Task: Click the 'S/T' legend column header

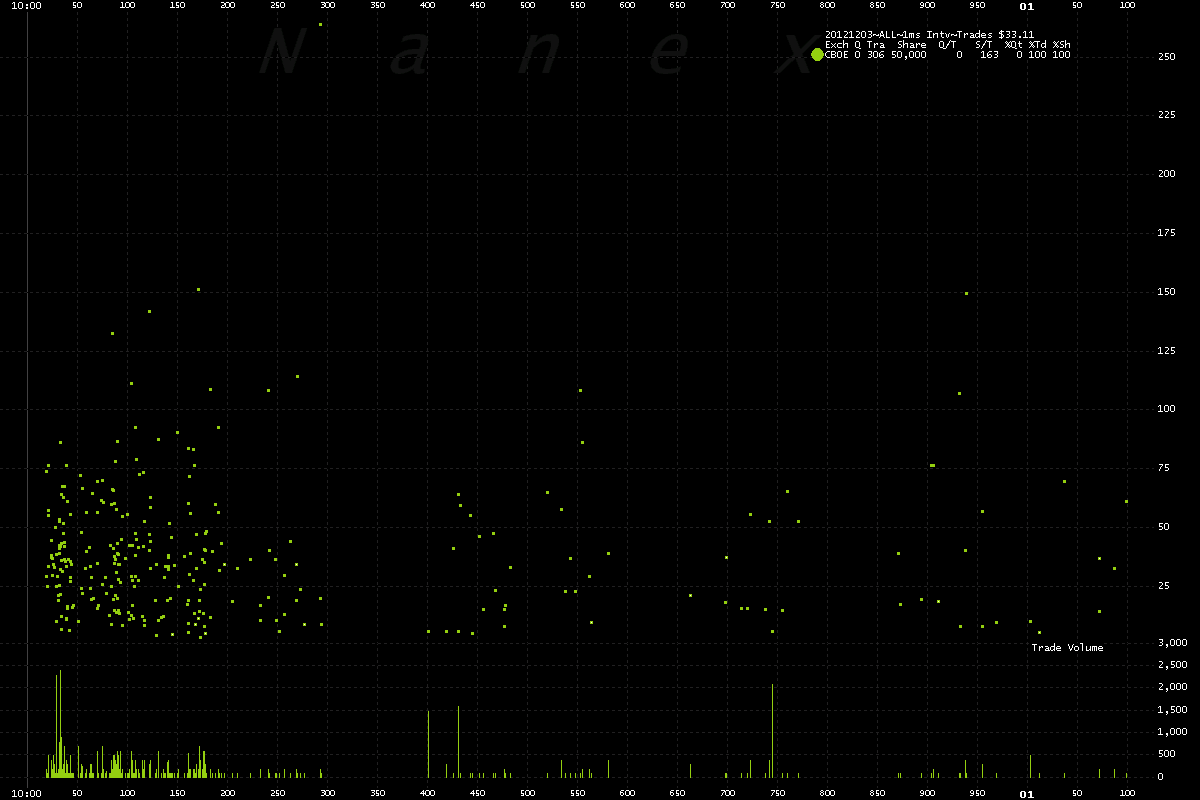Action: pos(984,45)
